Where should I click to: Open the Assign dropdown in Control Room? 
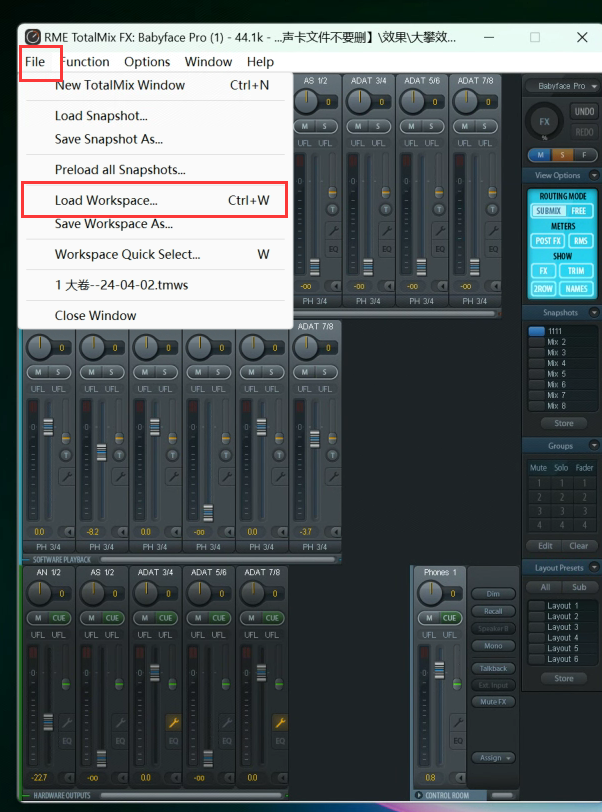click(494, 758)
